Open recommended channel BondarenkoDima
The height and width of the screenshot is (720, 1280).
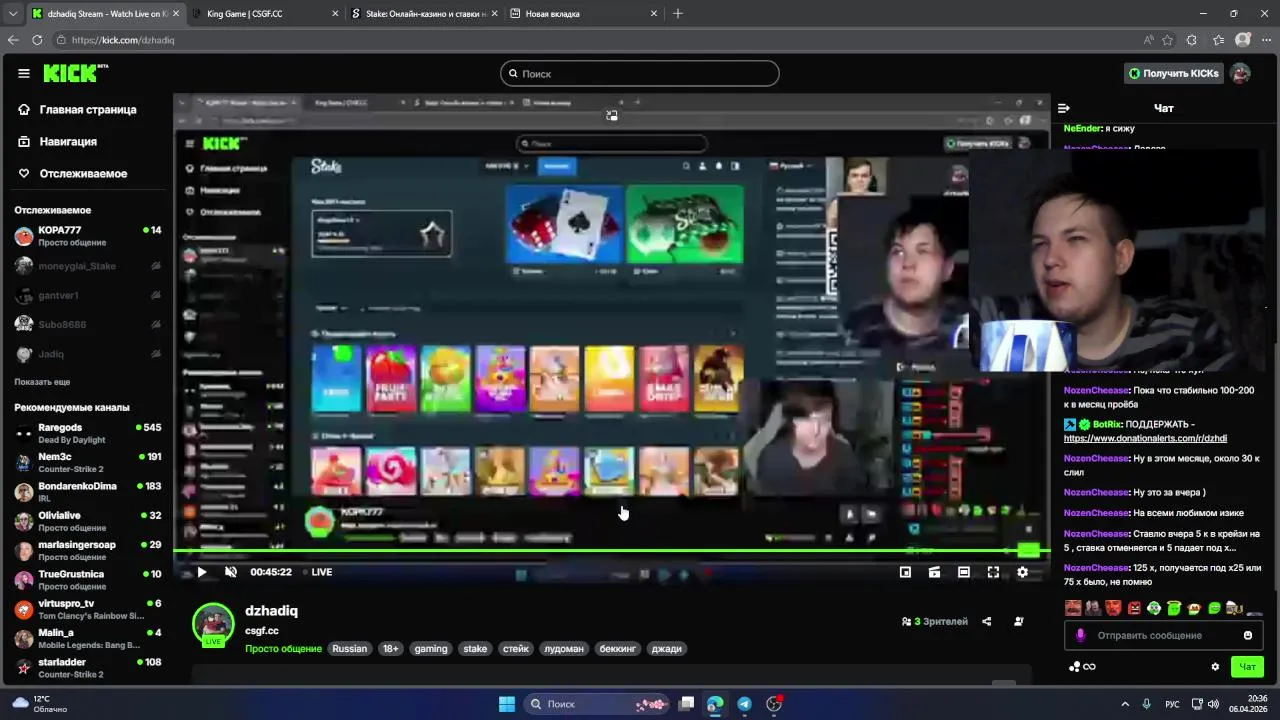pyautogui.click(x=88, y=492)
